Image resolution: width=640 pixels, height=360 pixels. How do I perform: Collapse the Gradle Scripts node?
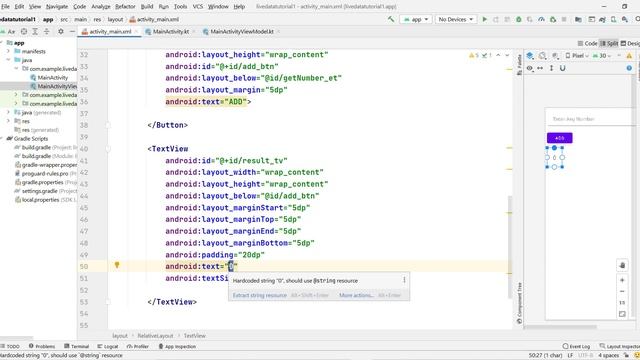(2, 139)
